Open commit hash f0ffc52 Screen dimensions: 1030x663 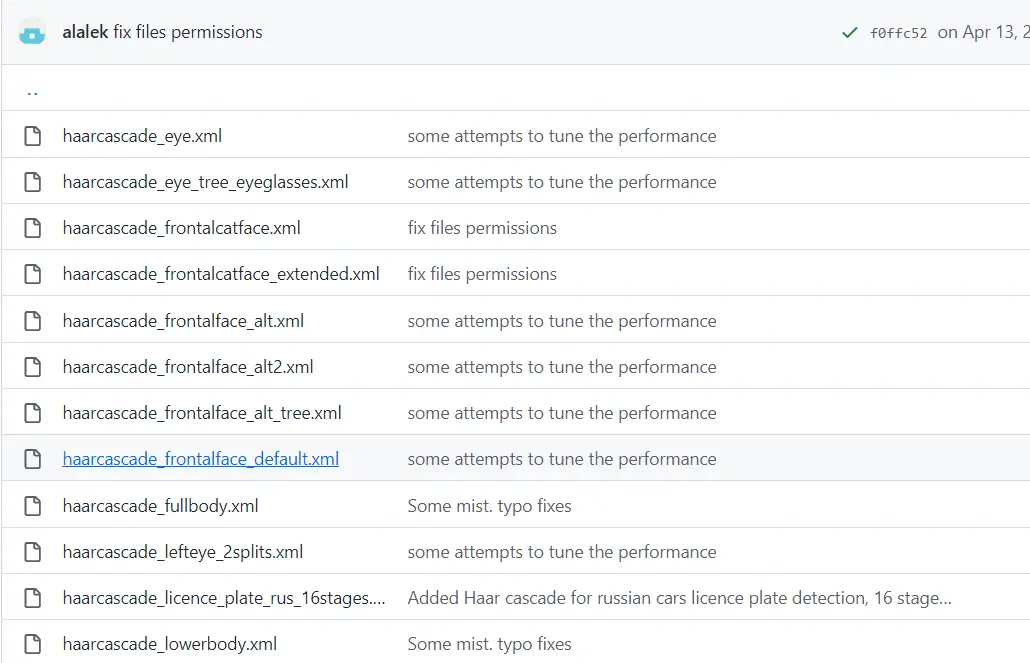click(898, 33)
